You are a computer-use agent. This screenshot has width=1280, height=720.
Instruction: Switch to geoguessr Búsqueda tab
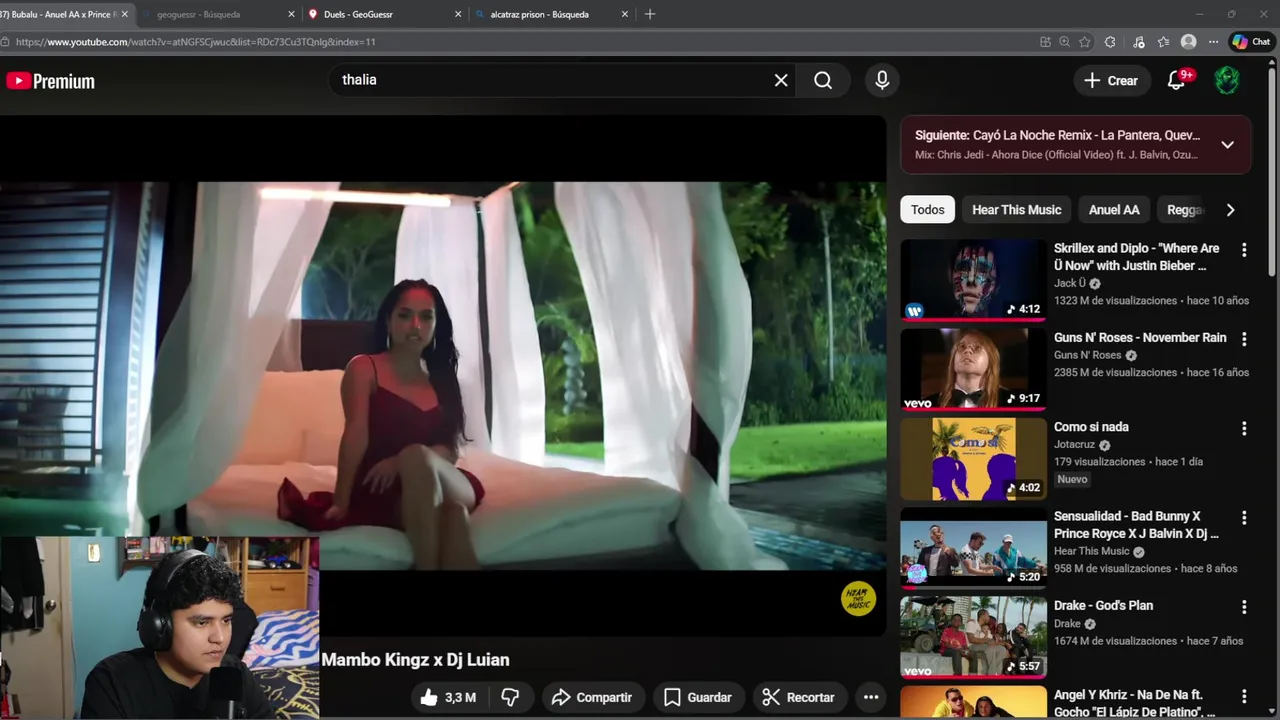pos(198,14)
